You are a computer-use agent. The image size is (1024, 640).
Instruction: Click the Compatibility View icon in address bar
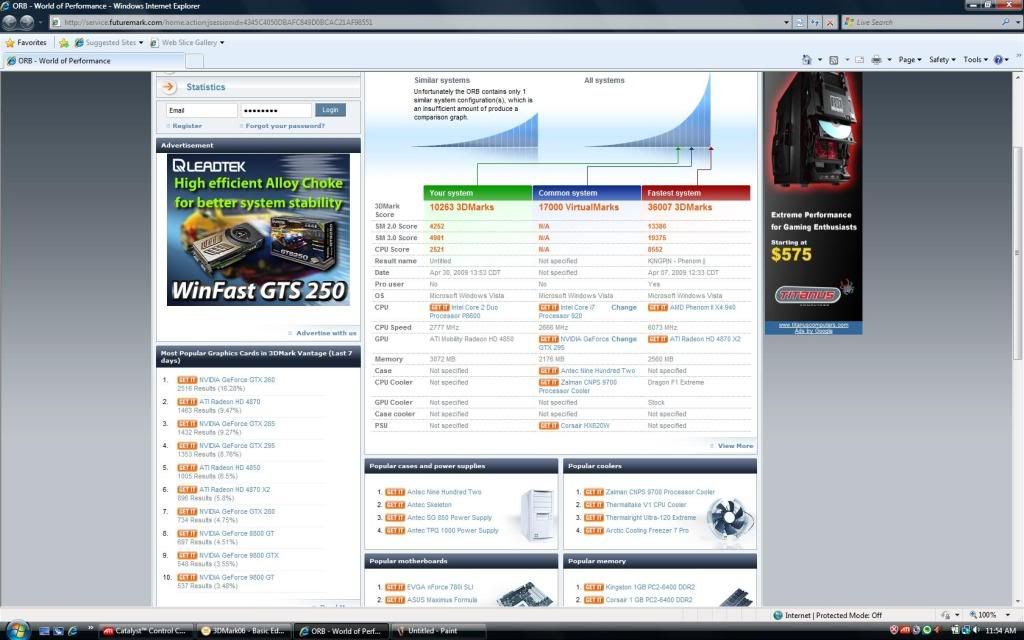click(799, 22)
